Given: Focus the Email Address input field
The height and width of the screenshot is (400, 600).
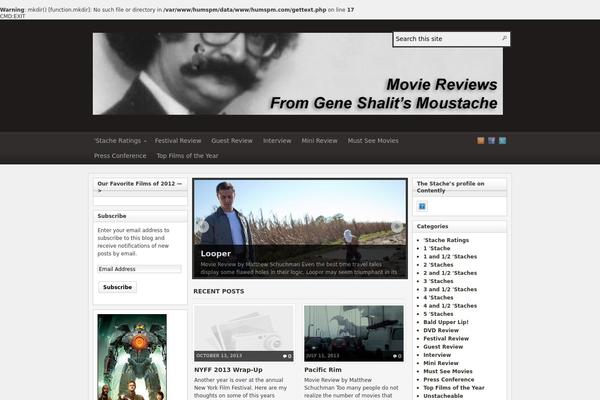Looking at the screenshot, I should tap(139, 269).
